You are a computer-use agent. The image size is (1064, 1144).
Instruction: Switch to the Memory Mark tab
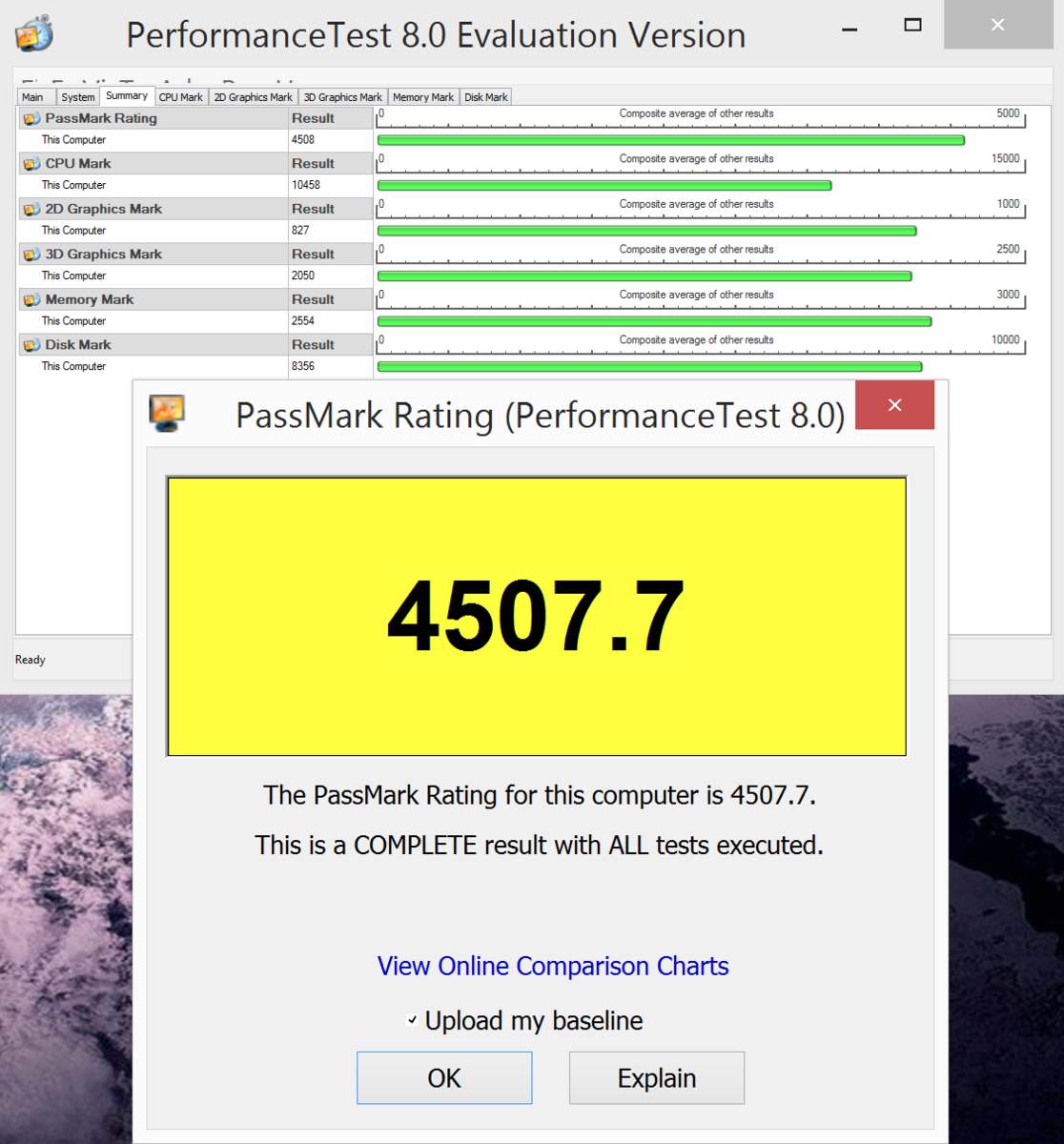[x=423, y=97]
